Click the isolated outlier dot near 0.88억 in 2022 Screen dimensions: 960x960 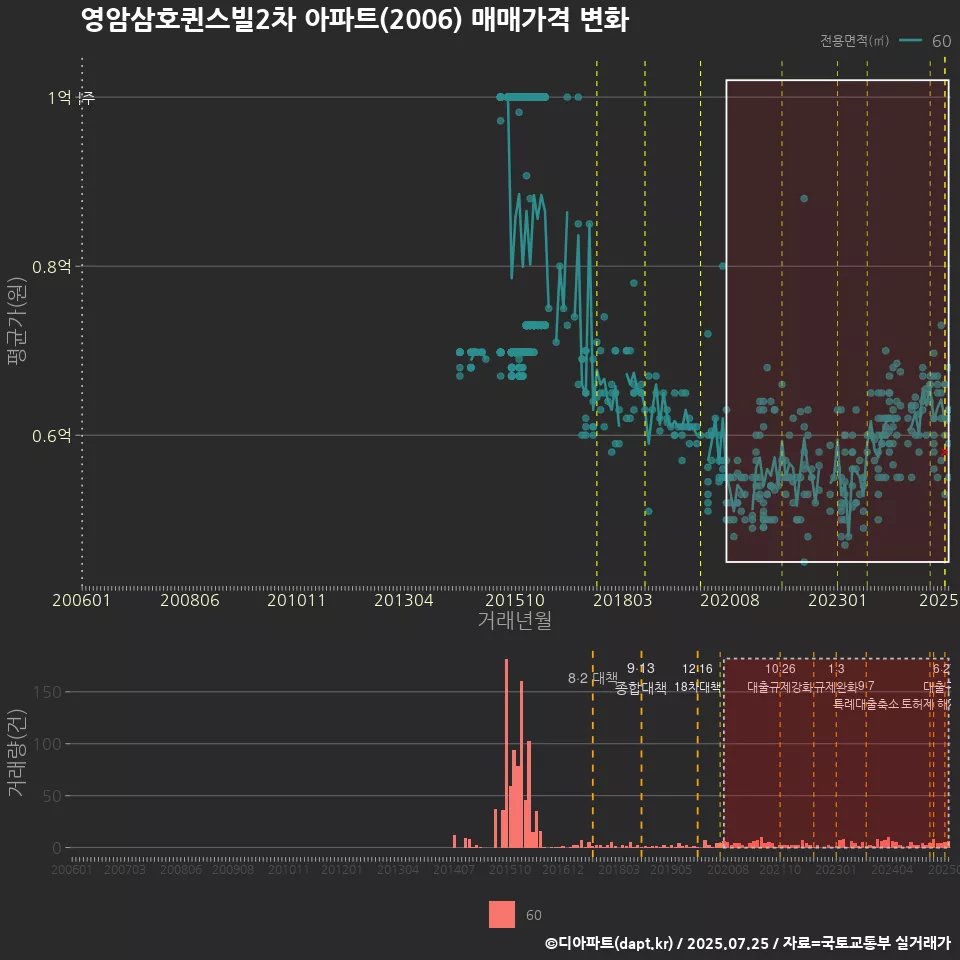tap(804, 198)
